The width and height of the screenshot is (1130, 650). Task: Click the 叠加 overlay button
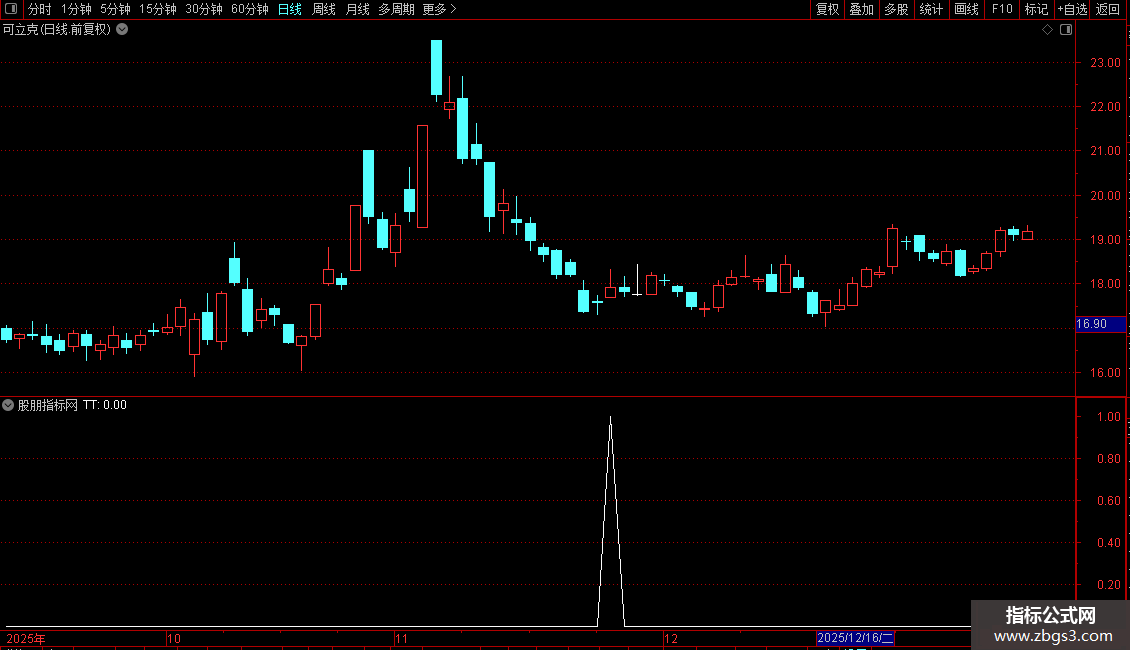tap(861, 9)
